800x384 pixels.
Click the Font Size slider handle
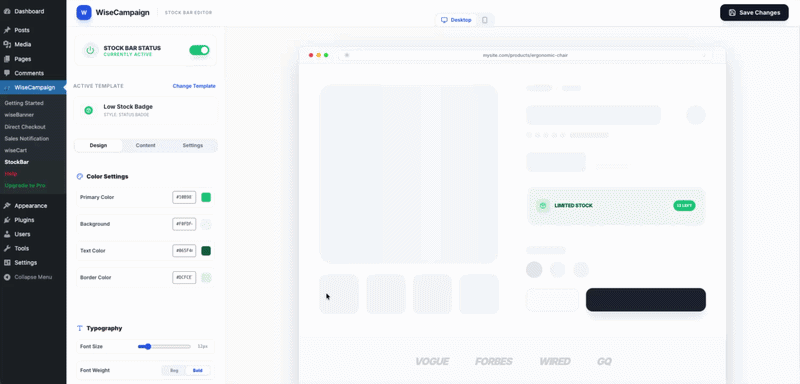(148, 347)
